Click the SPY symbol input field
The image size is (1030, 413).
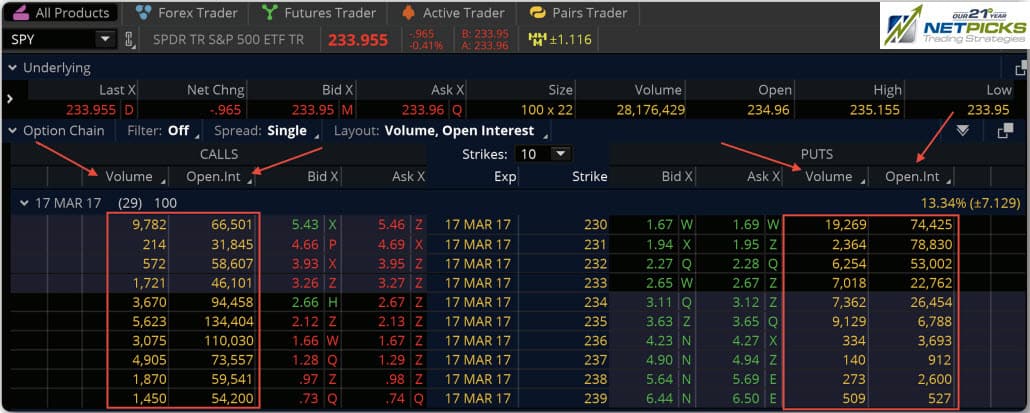tap(51, 39)
